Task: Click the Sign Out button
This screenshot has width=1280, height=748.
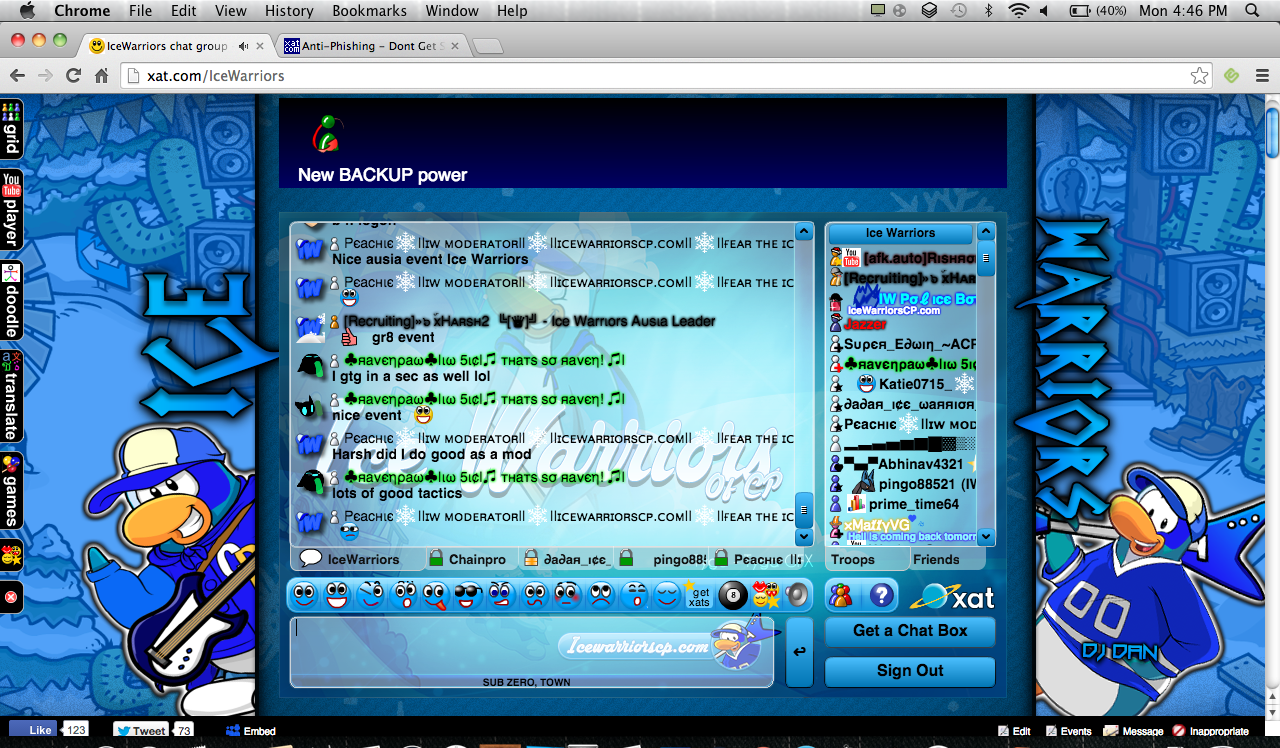Action: coord(909,671)
